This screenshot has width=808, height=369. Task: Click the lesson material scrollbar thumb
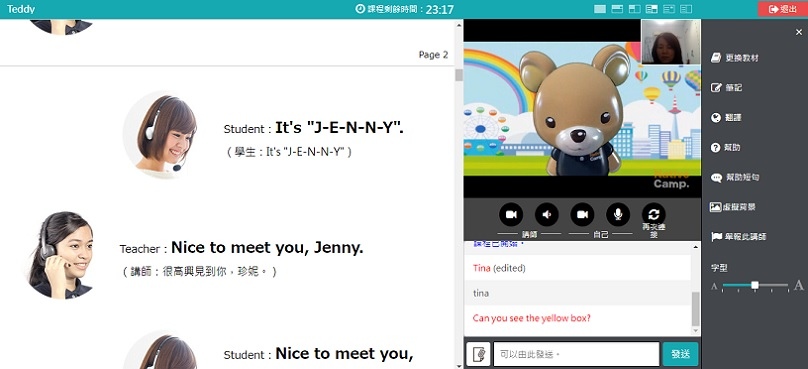[x=459, y=75]
